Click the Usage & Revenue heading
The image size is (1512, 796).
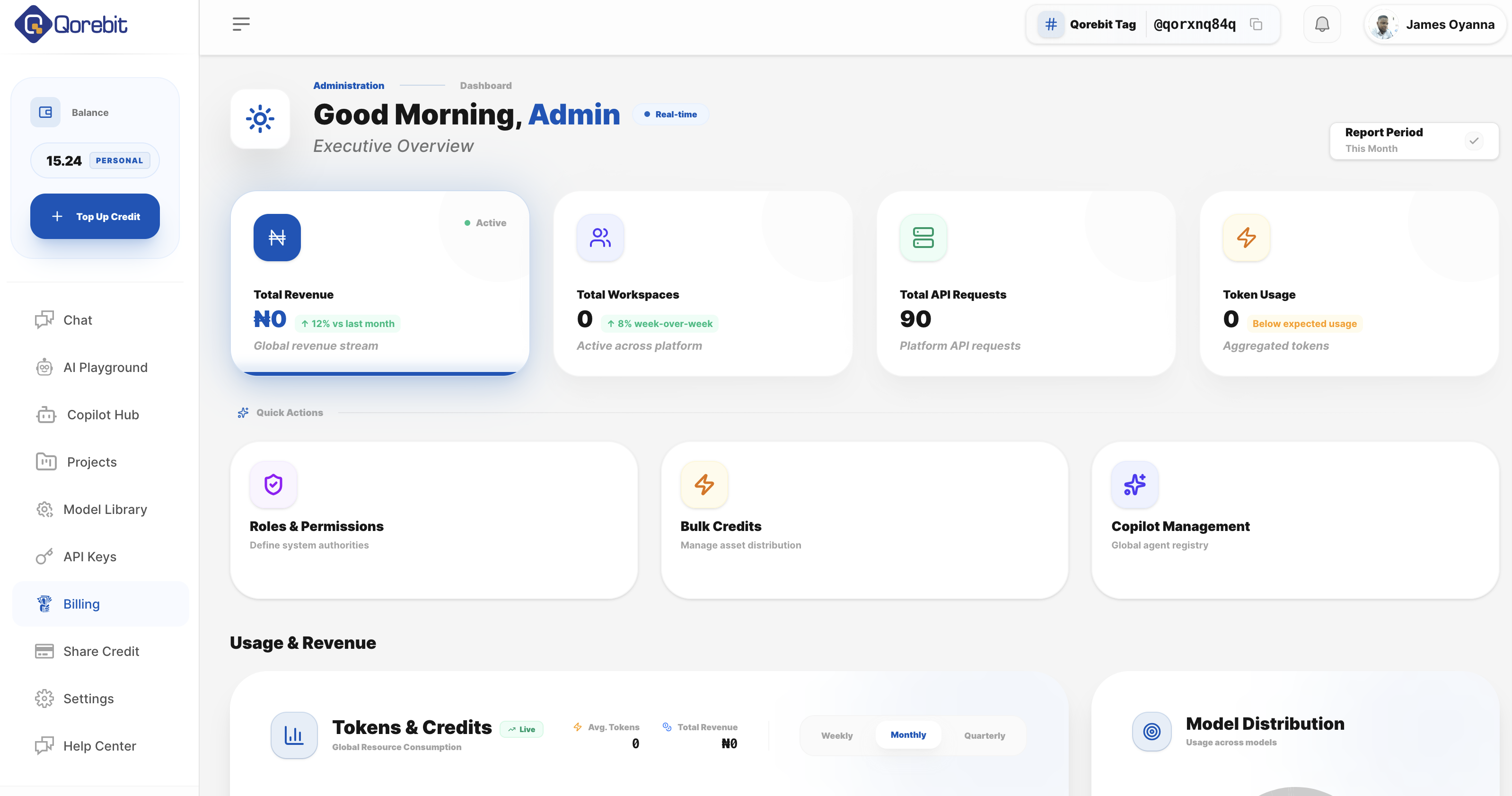tap(303, 643)
